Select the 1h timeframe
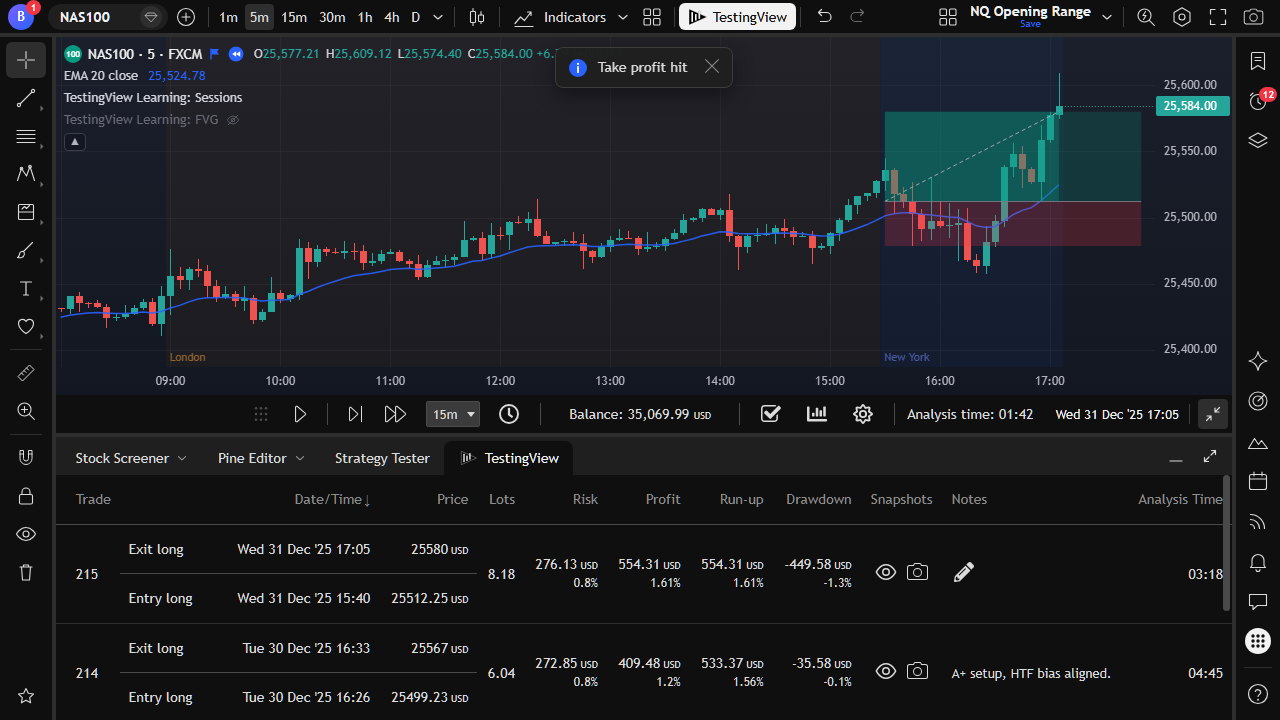1280x720 pixels. click(x=365, y=17)
